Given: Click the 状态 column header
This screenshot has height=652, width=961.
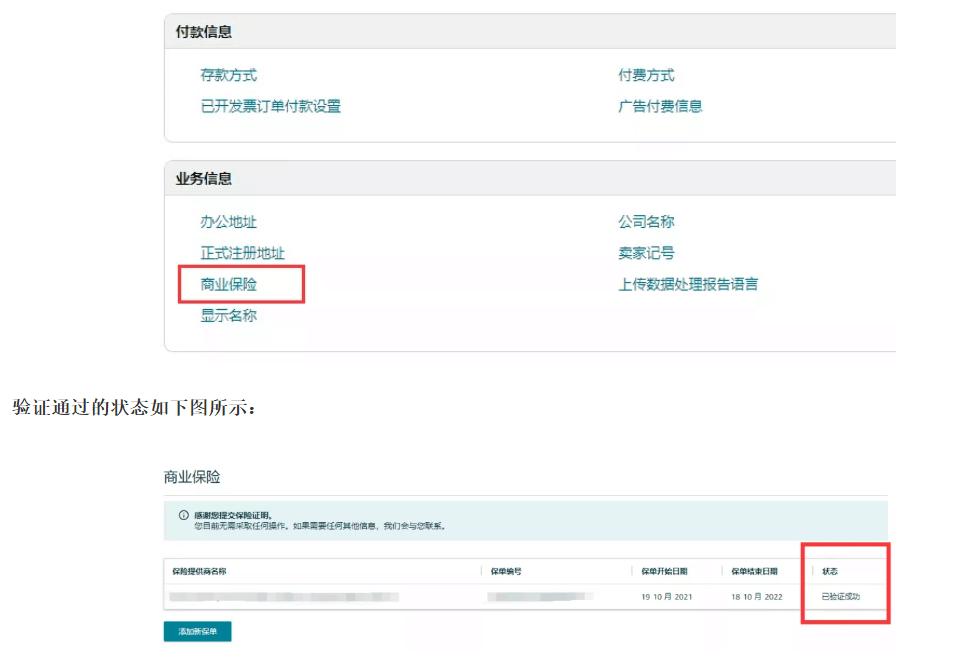Looking at the screenshot, I should [x=830, y=571].
